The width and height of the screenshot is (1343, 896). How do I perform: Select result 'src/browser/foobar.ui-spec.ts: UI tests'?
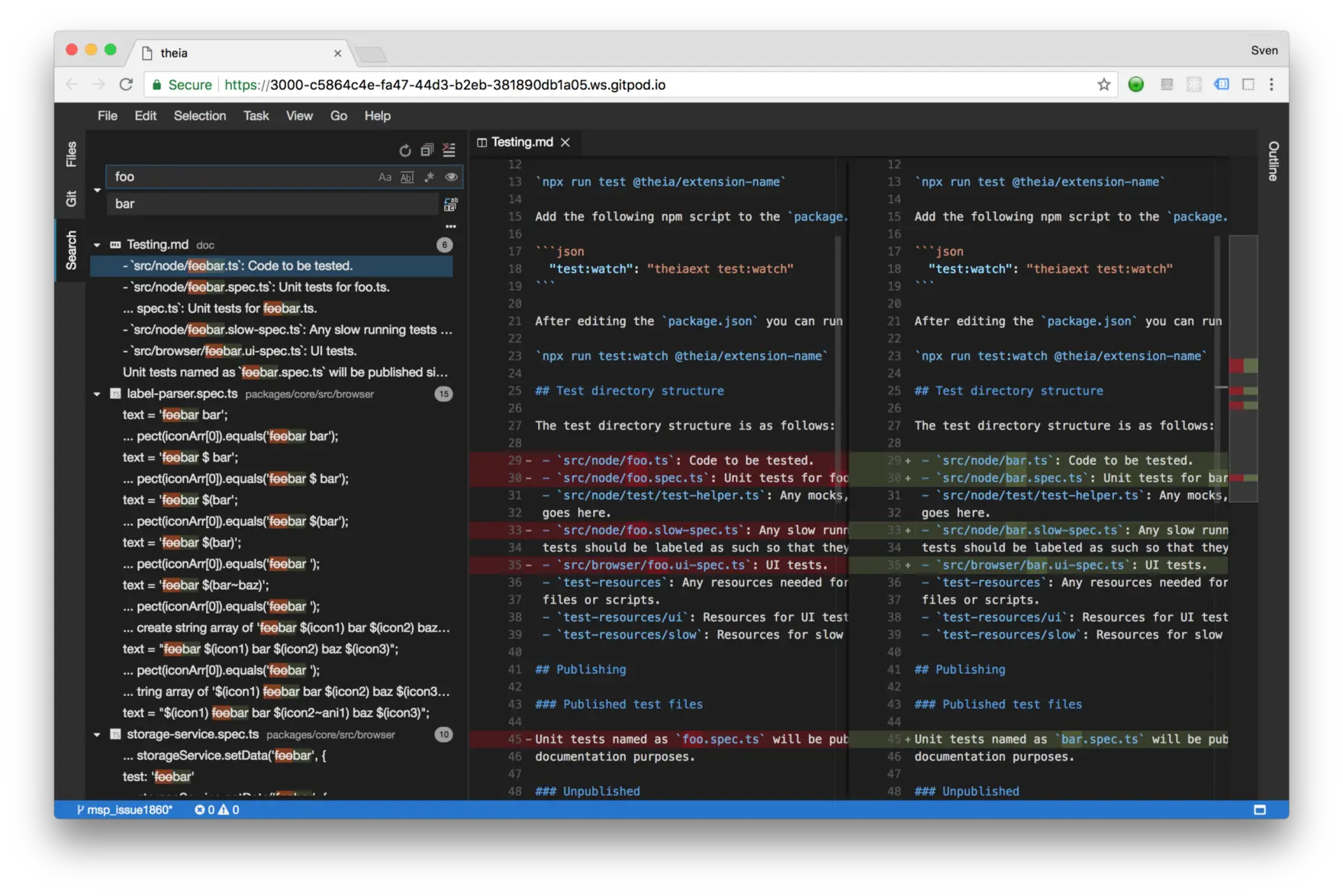coord(272,352)
